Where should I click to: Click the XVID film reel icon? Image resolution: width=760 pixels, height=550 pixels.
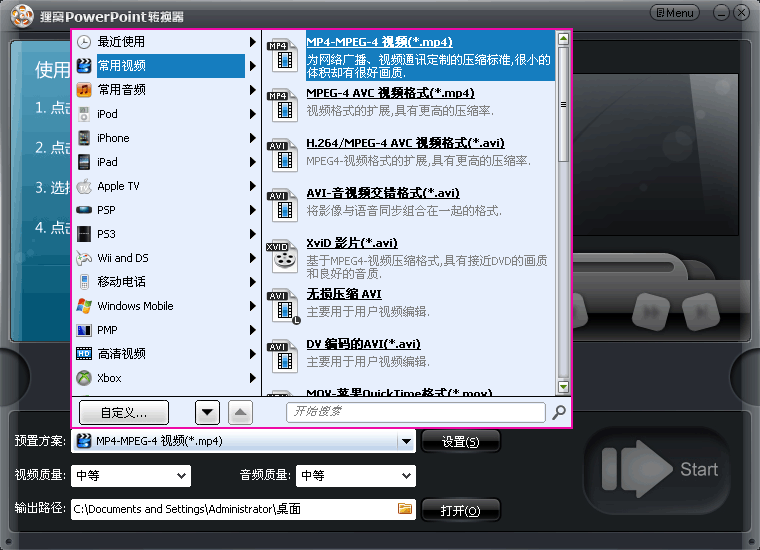[x=282, y=256]
